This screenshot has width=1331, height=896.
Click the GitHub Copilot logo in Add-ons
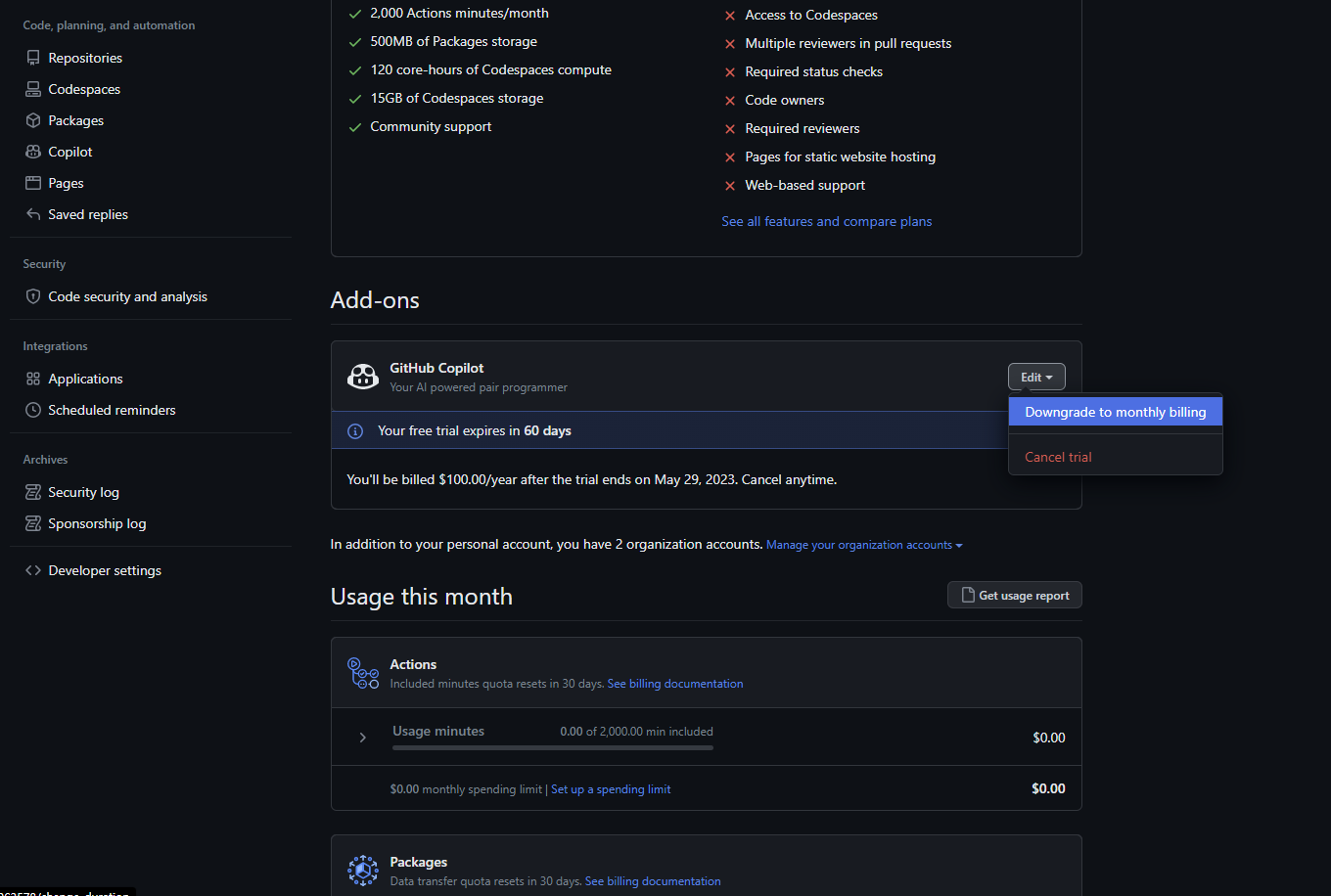tap(363, 377)
